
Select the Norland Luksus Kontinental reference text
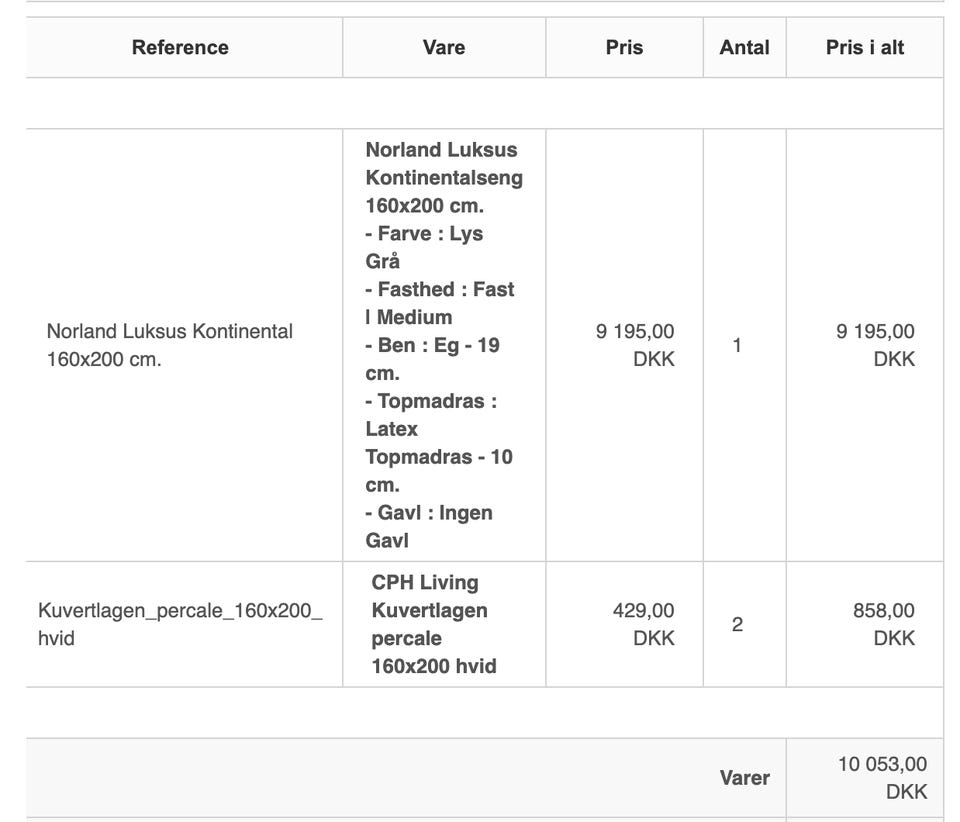(x=170, y=345)
